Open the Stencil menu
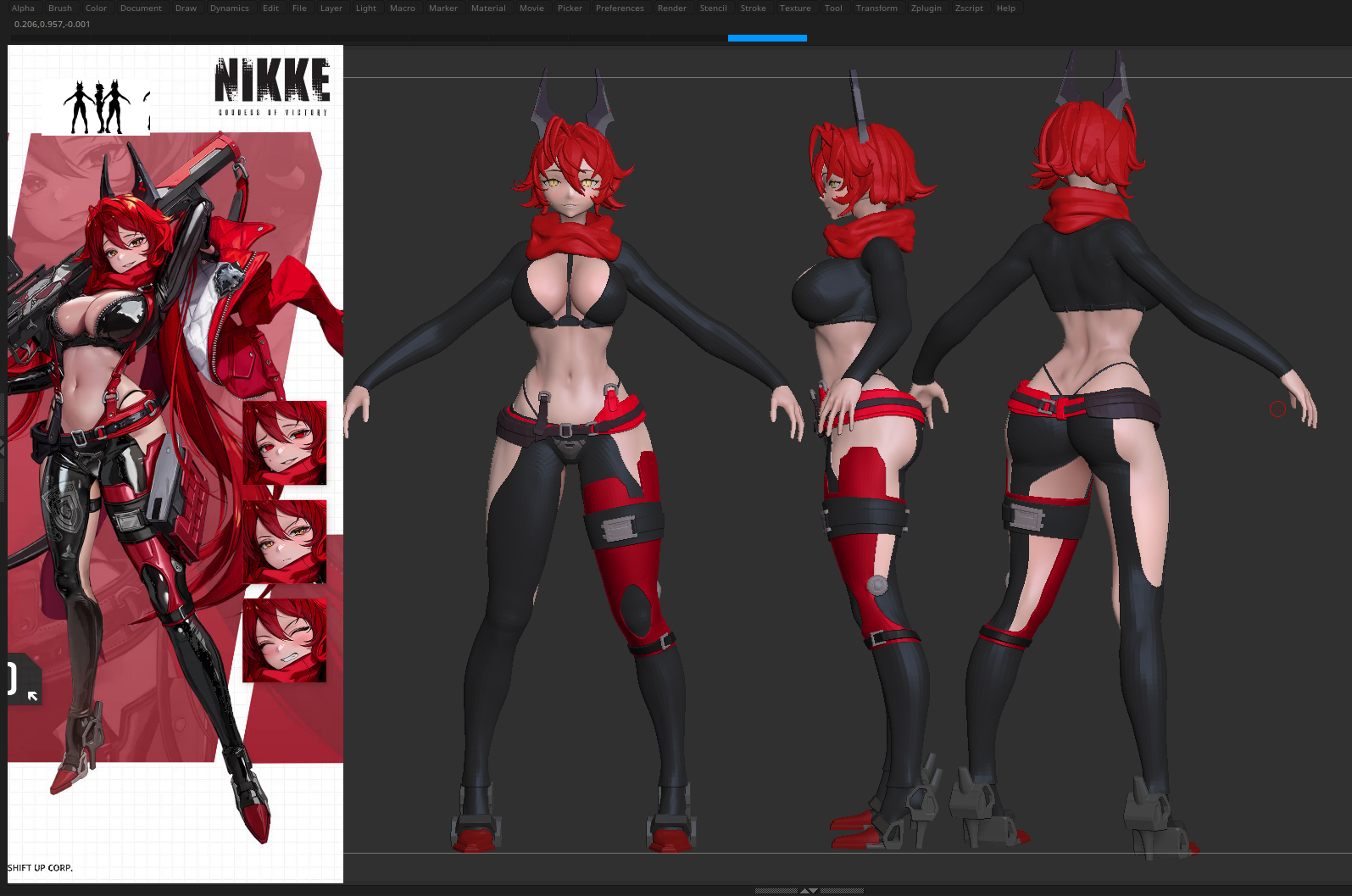The image size is (1352, 896). click(714, 8)
